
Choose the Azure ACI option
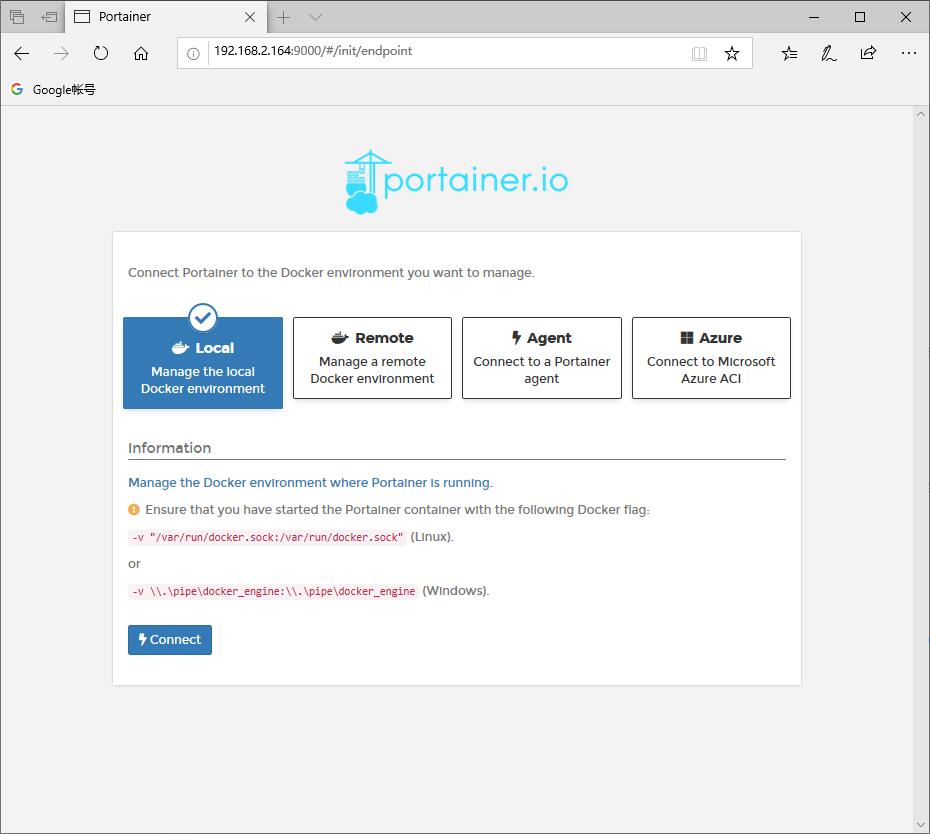pyautogui.click(x=711, y=358)
